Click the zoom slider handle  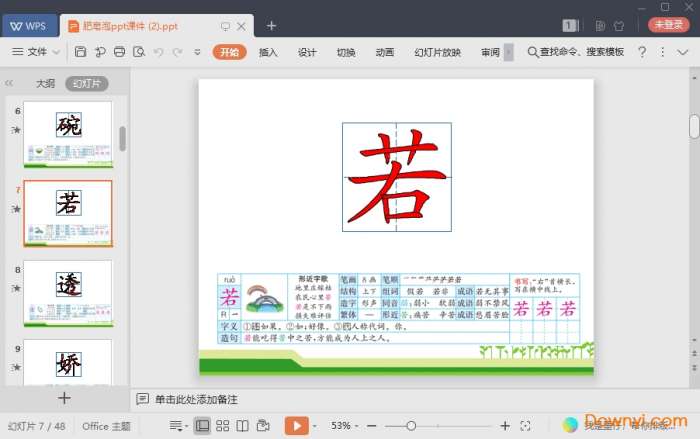[x=411, y=426]
